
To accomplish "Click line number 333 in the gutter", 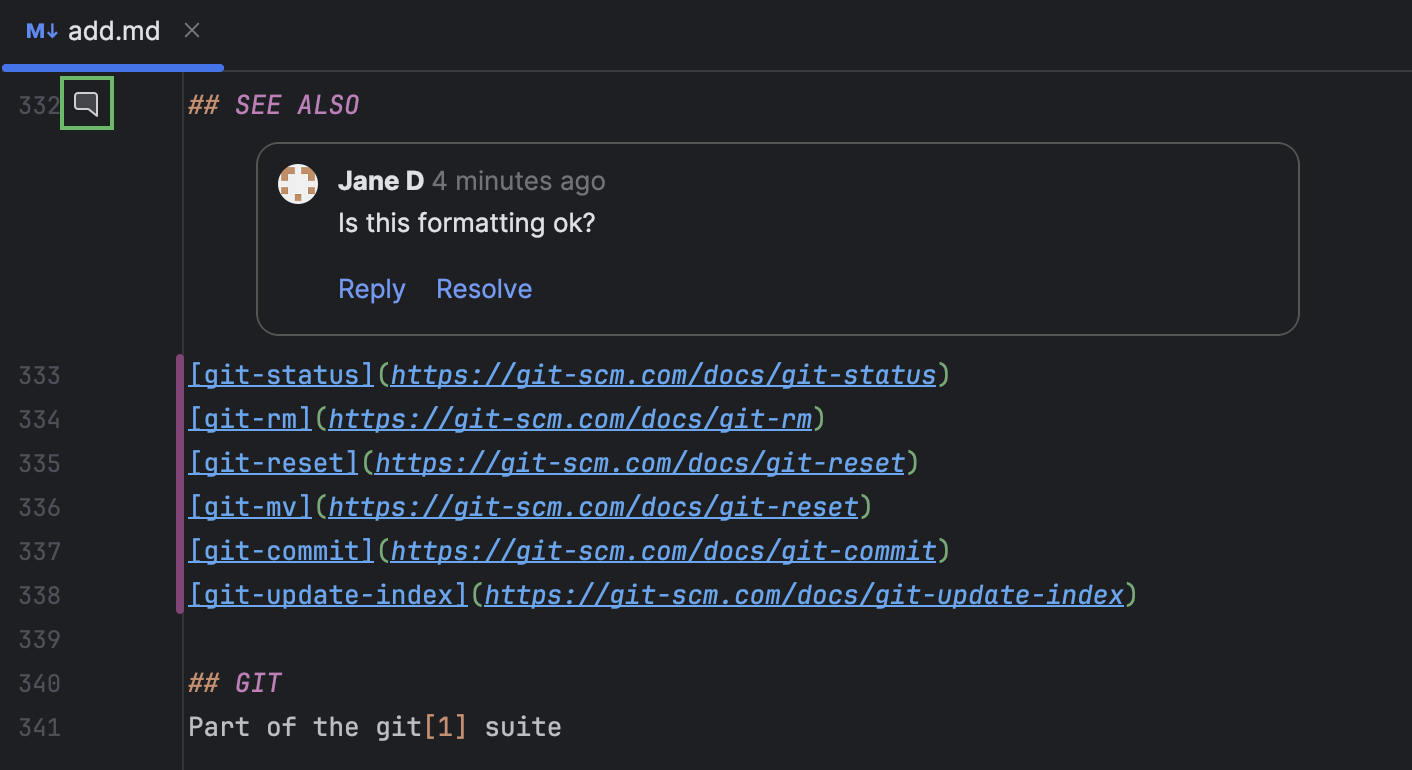I will coord(38,374).
